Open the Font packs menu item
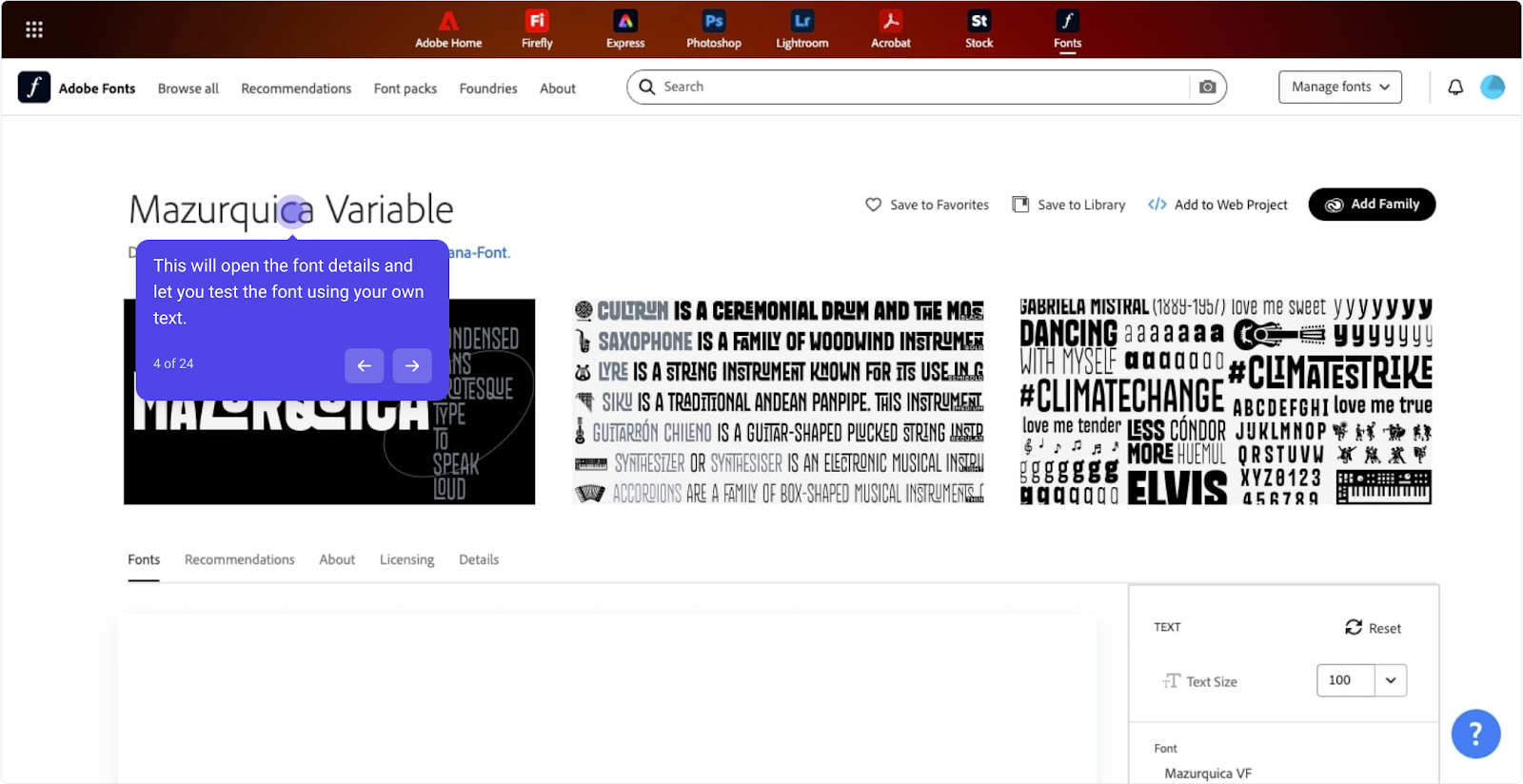 click(405, 88)
